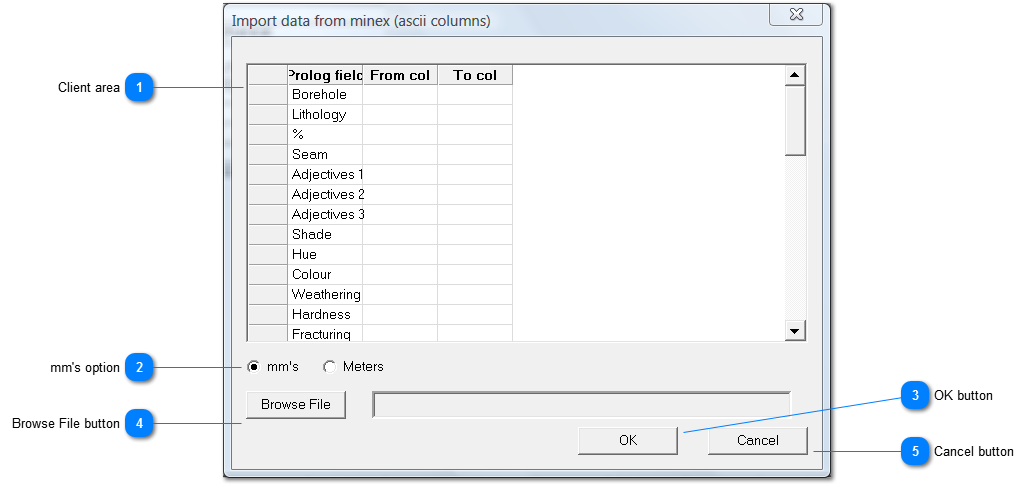Confirm import with the OK button
This screenshot has height=486, width=1030.
(627, 441)
